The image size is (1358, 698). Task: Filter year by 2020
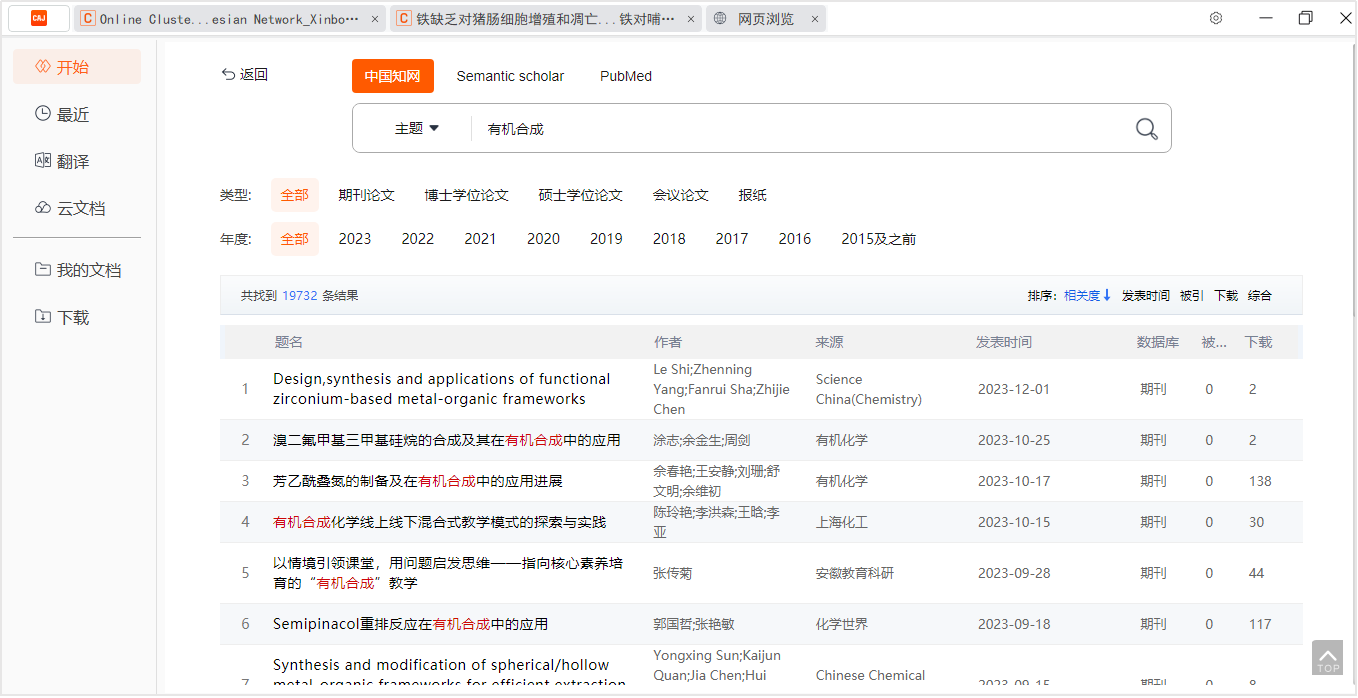tap(543, 239)
